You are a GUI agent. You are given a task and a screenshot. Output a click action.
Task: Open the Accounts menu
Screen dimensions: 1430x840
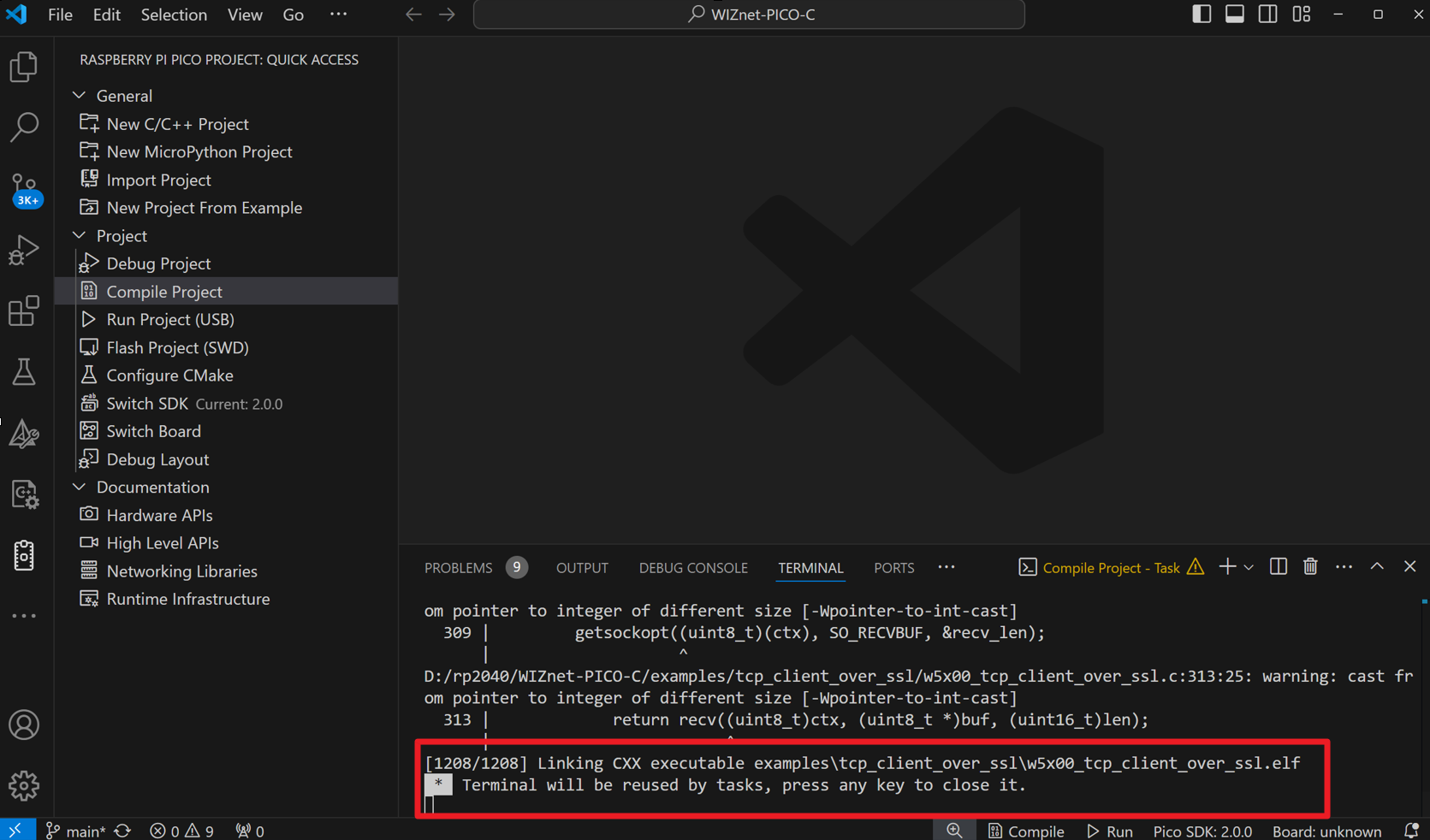(24, 725)
